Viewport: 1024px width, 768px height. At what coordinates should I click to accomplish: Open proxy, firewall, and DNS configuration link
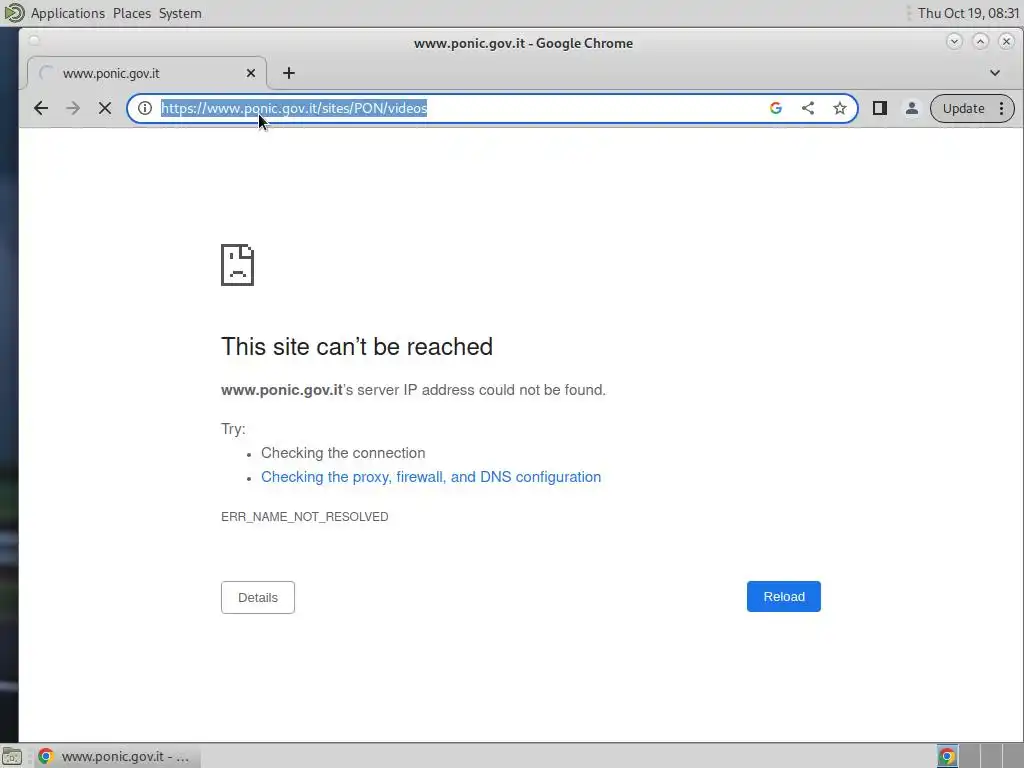tap(431, 477)
